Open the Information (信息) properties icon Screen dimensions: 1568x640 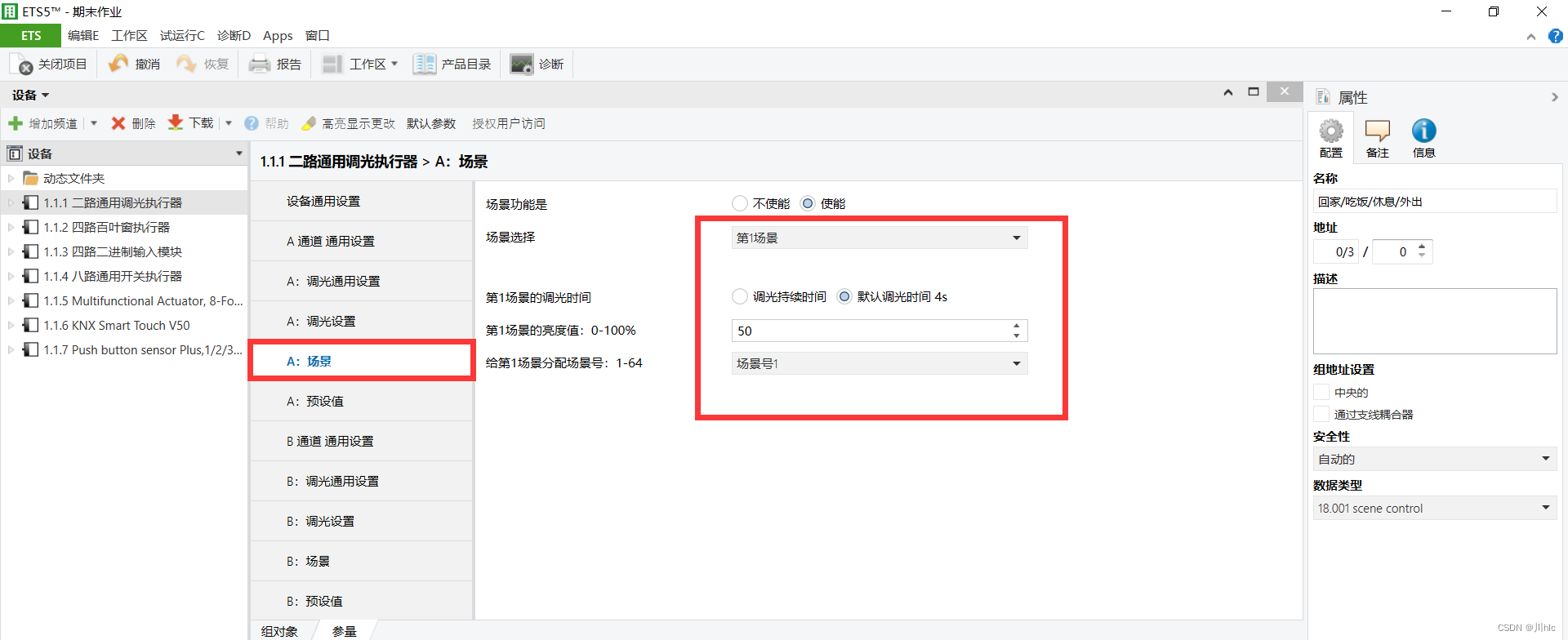tap(1423, 132)
